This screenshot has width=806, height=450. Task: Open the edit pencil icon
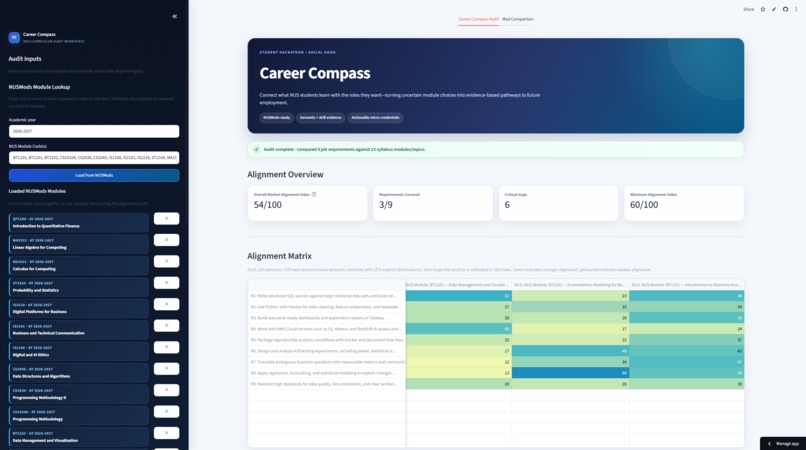click(774, 9)
